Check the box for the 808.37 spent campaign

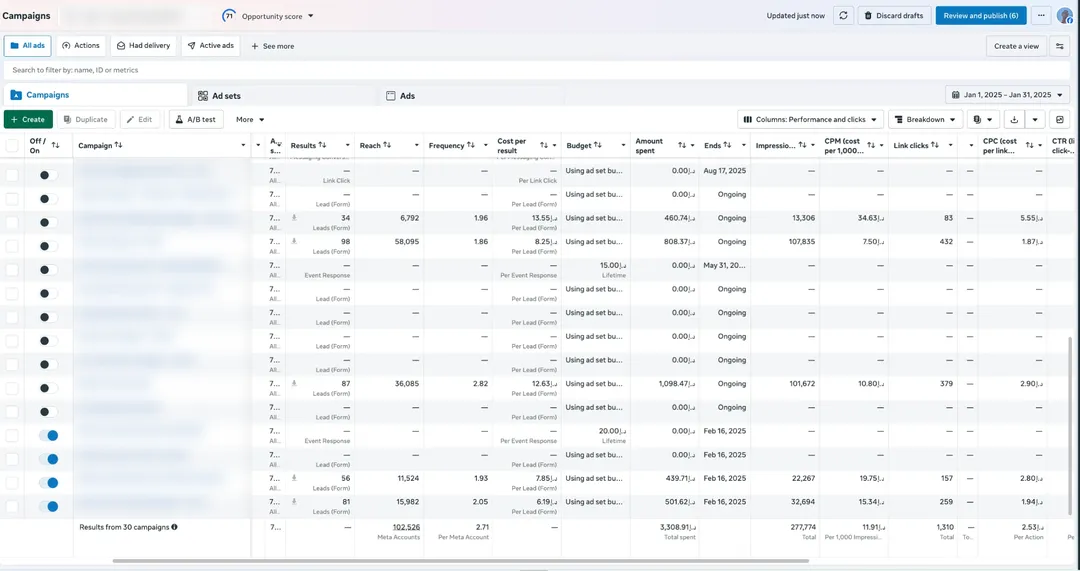(x=12, y=246)
